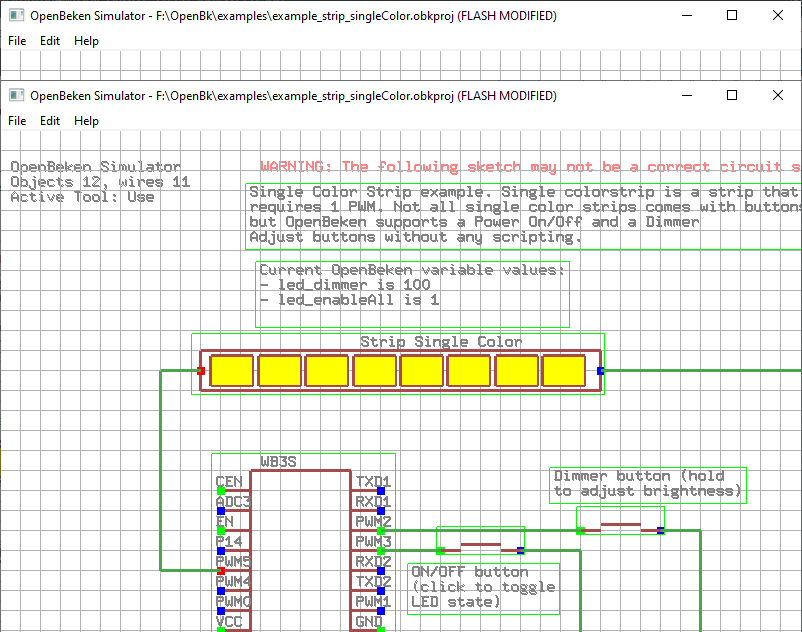Click the blue right terminal of strip
Screen dimensions: 802x632
pos(600,371)
